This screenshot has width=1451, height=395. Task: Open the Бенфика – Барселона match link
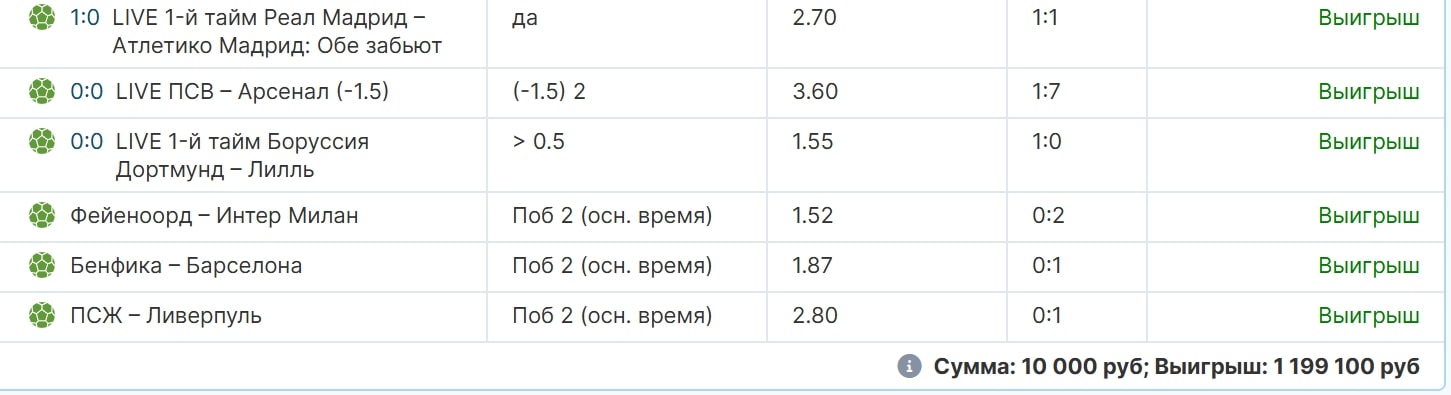pyautogui.click(x=186, y=266)
